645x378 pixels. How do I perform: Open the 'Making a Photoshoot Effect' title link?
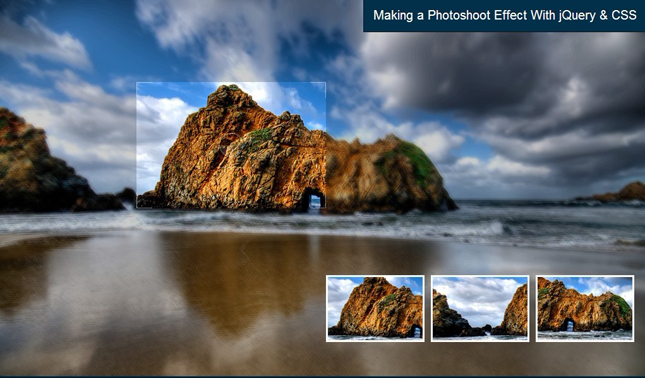[x=505, y=16]
